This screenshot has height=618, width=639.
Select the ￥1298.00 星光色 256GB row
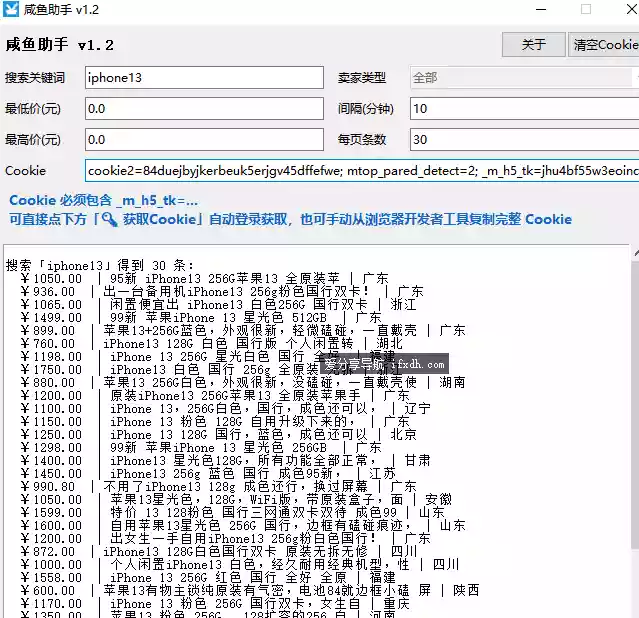(201, 448)
